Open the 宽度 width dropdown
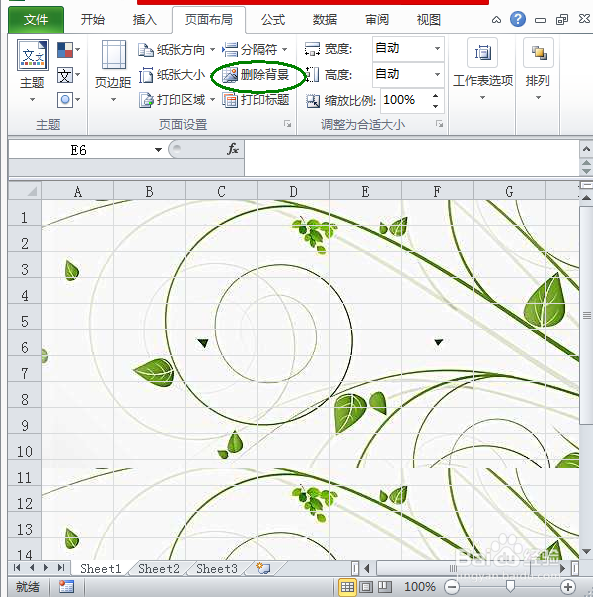The width and height of the screenshot is (593, 597). click(x=437, y=48)
